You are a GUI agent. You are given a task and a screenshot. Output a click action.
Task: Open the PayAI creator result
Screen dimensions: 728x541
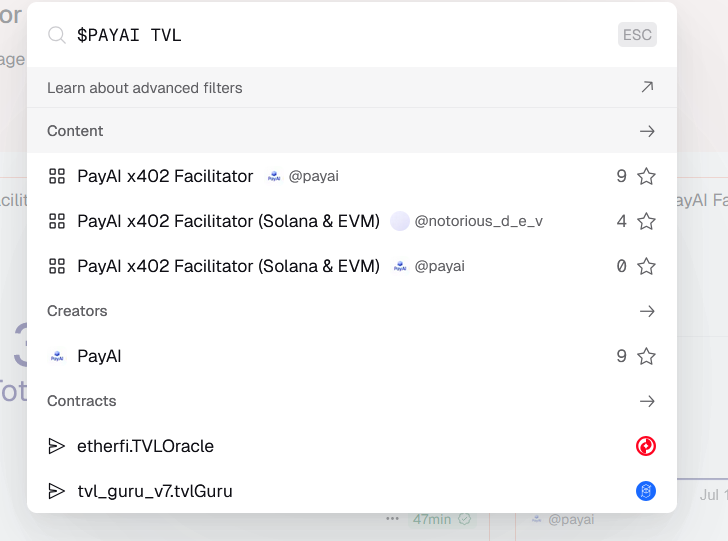tap(352, 356)
